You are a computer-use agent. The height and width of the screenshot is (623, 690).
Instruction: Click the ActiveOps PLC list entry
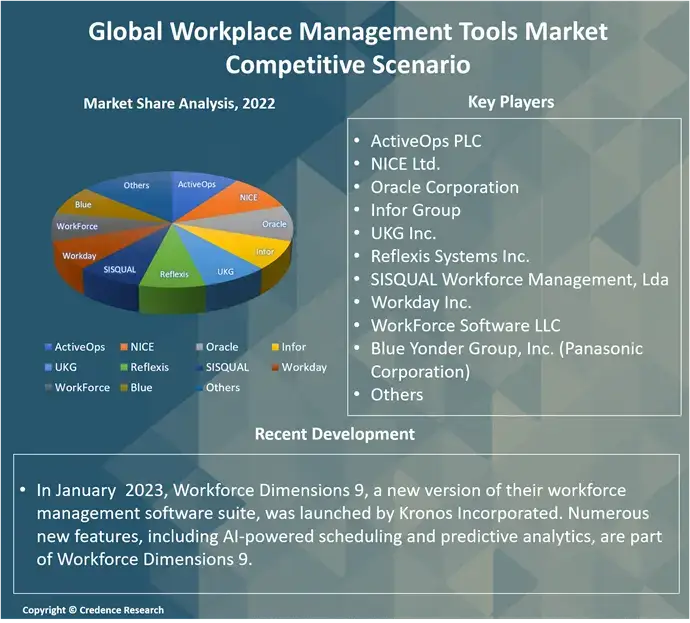point(425,141)
